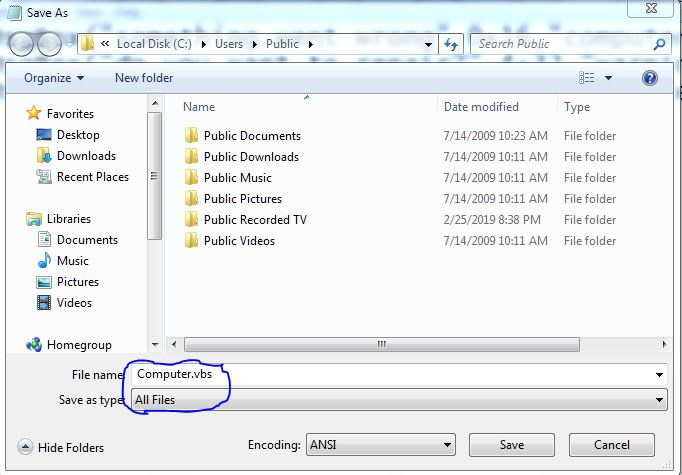Viewport: 682px width, 475px height.
Task: Click the search magnifier icon
Action: click(x=659, y=44)
